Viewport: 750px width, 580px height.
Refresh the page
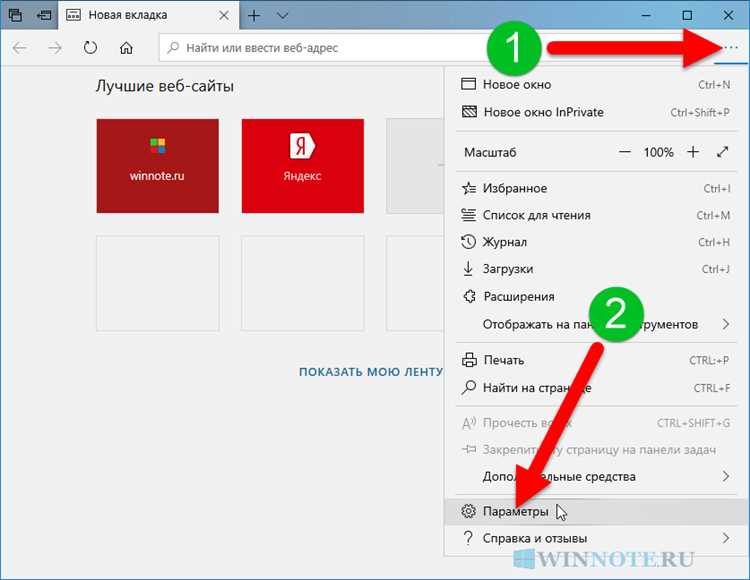pos(90,48)
